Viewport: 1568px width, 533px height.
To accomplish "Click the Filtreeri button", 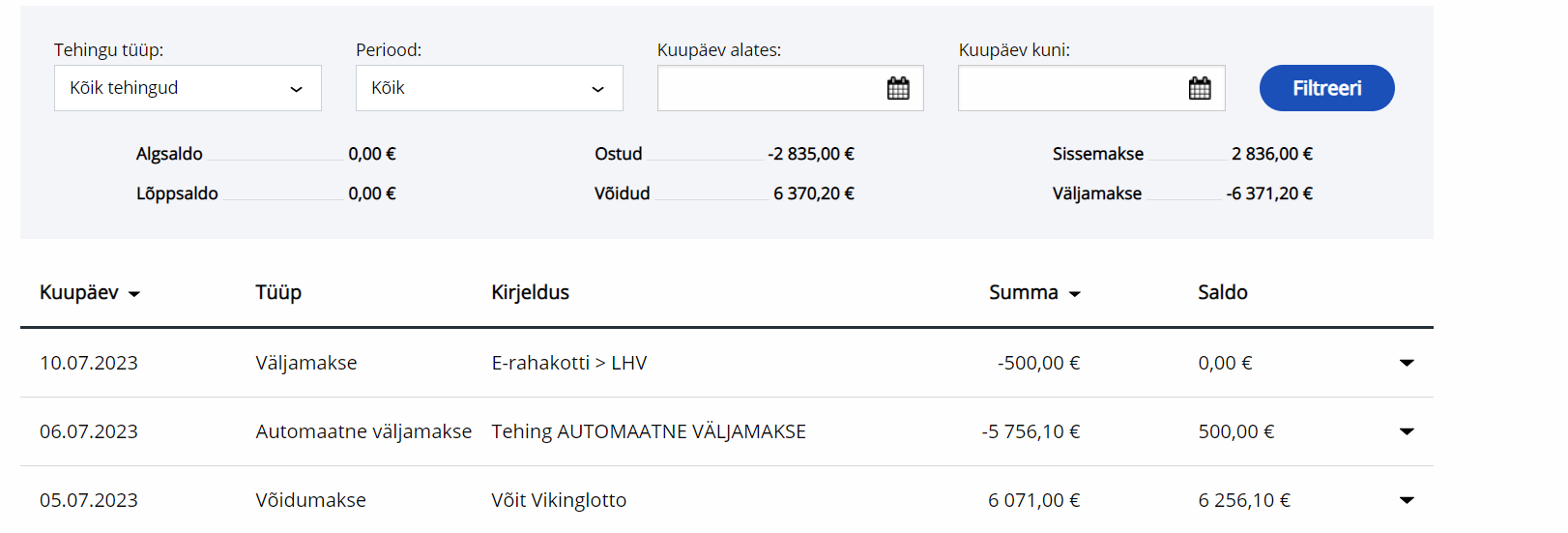I will click(1326, 88).
